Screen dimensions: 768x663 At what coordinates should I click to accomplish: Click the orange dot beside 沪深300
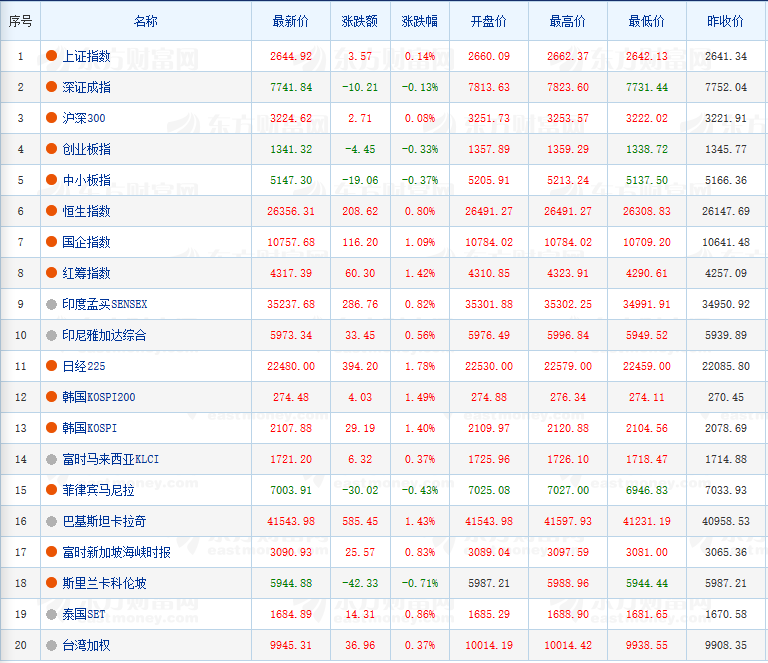[x=51, y=118]
